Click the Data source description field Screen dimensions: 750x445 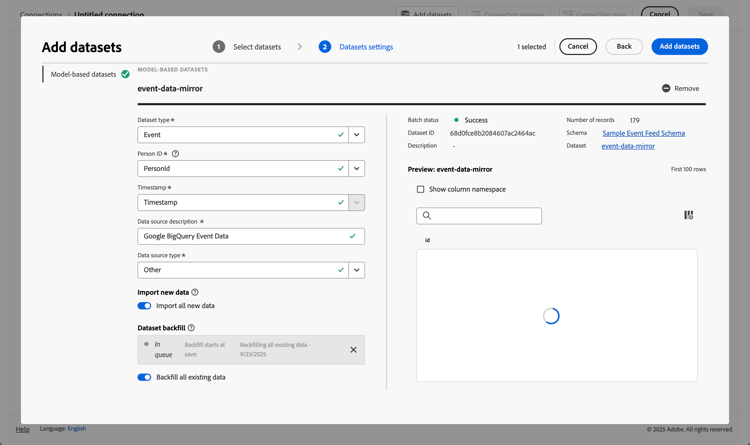pos(242,236)
